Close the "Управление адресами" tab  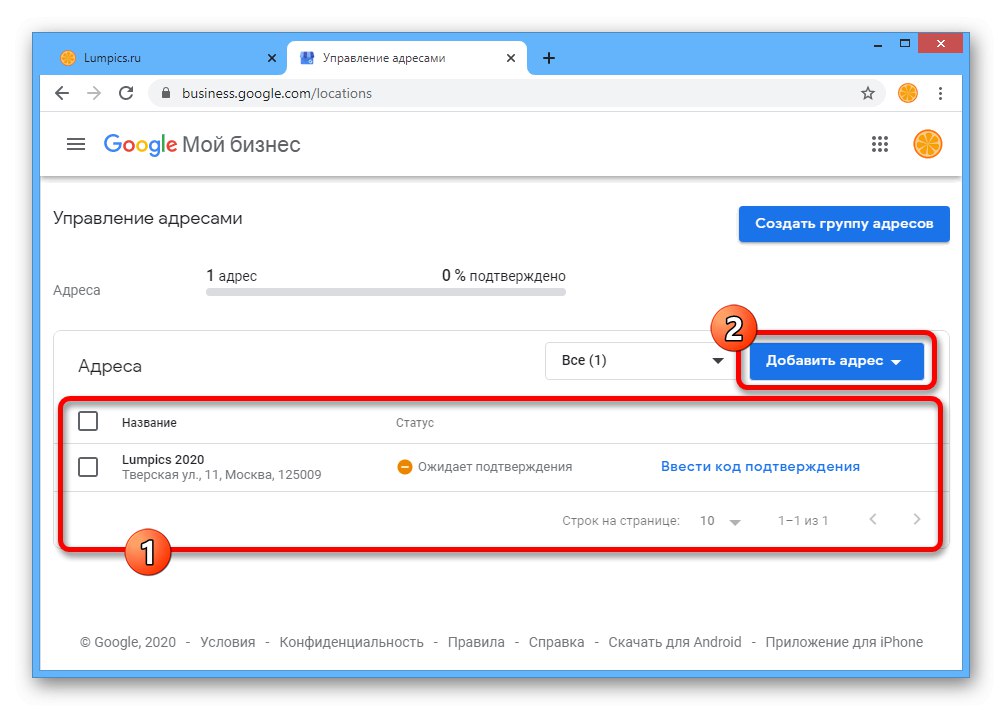click(511, 58)
